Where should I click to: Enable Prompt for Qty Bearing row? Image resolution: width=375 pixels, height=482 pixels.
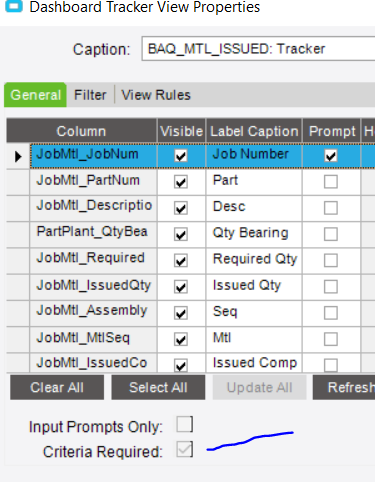pyautogui.click(x=331, y=234)
